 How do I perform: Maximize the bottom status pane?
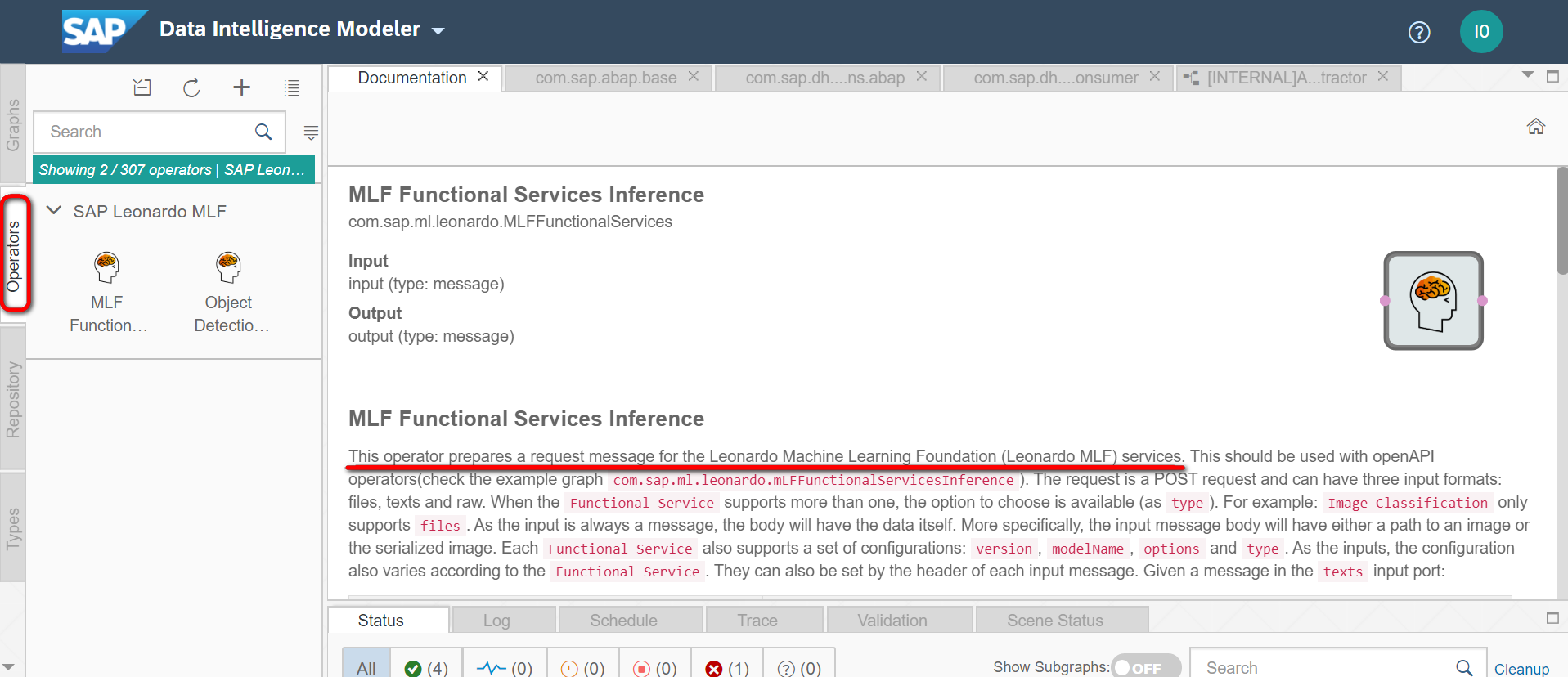tap(1552, 618)
